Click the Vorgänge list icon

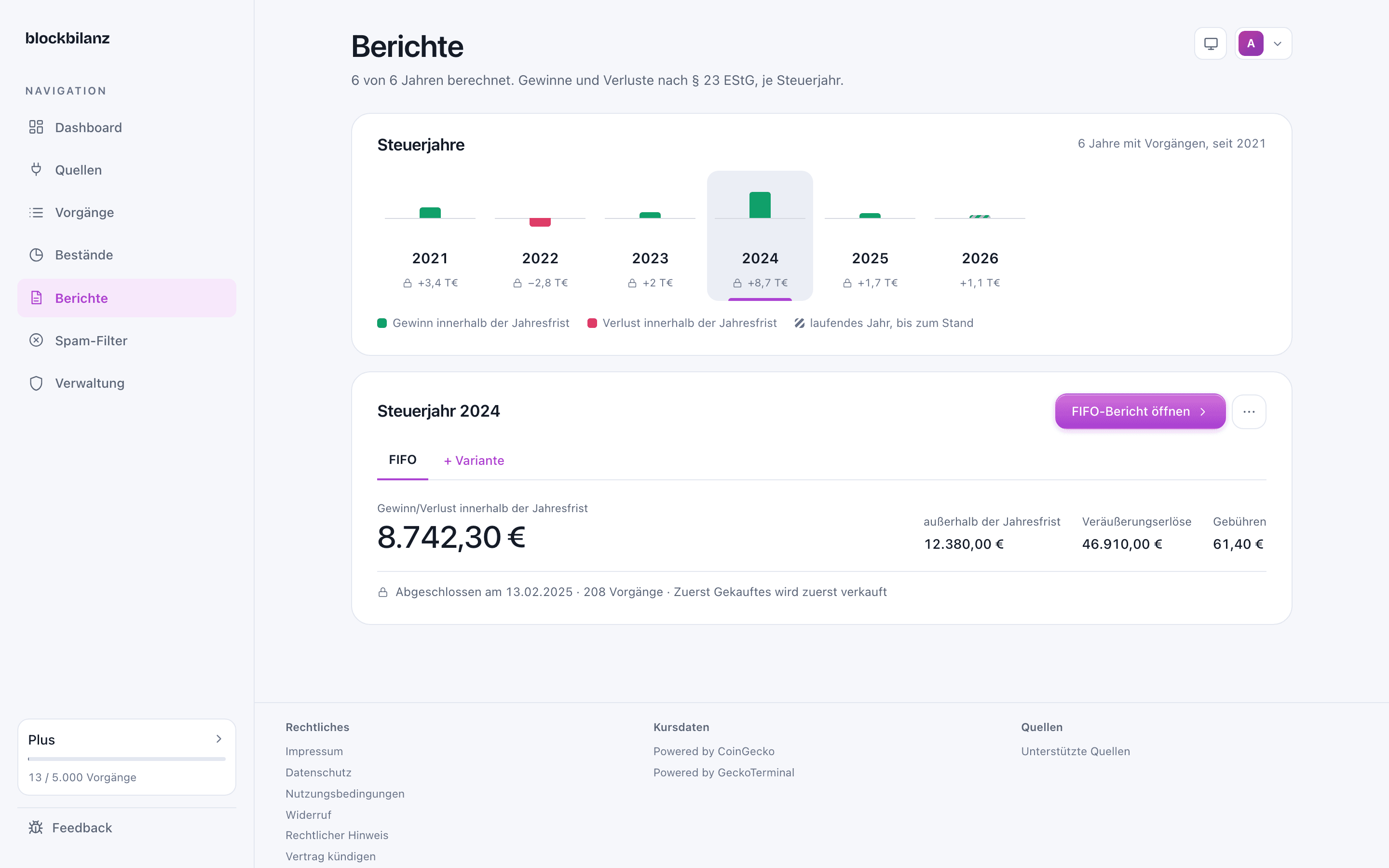36,212
